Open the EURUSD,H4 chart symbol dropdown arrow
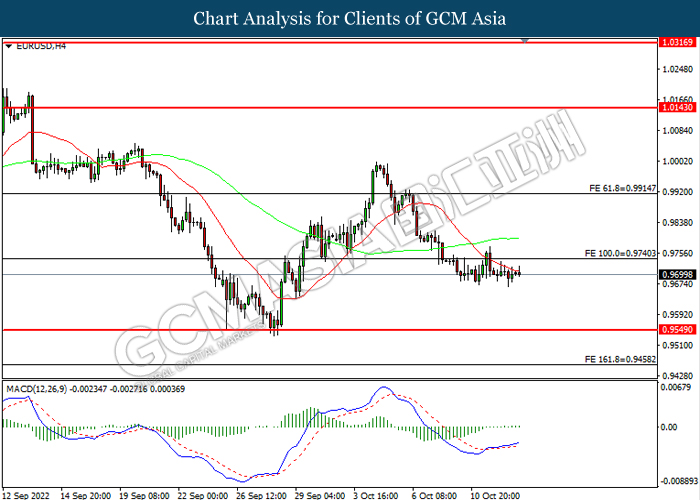Screen dimensions: 700x500 (x=8, y=46)
